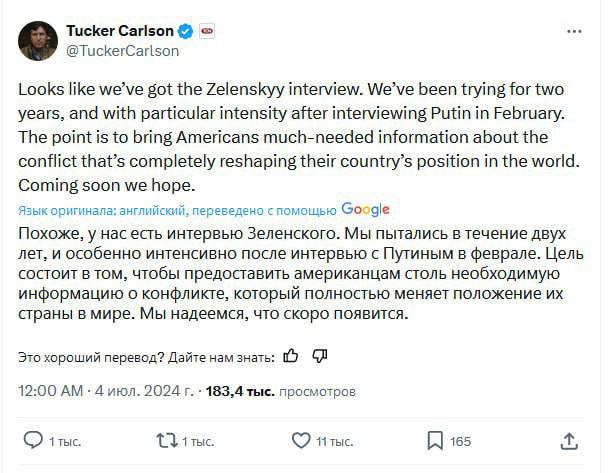Click the post timestamp 12:00 AM
Image resolution: width=613 pixels, height=473 pixels.
click(50, 390)
